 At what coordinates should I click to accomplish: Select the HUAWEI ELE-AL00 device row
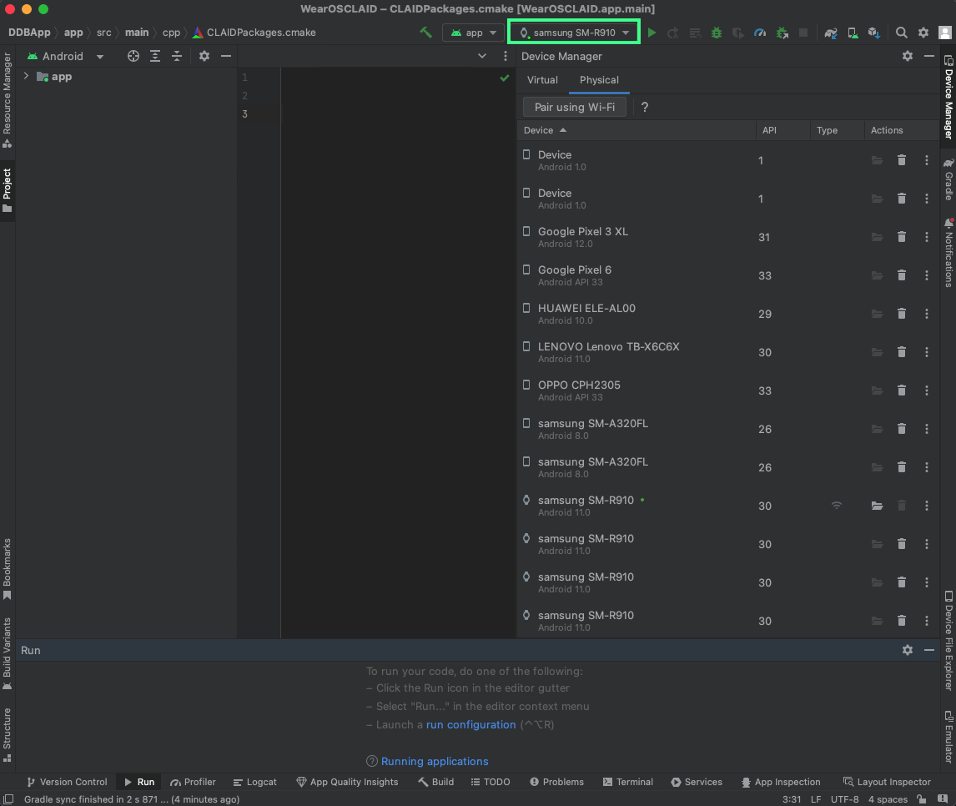tap(728, 314)
